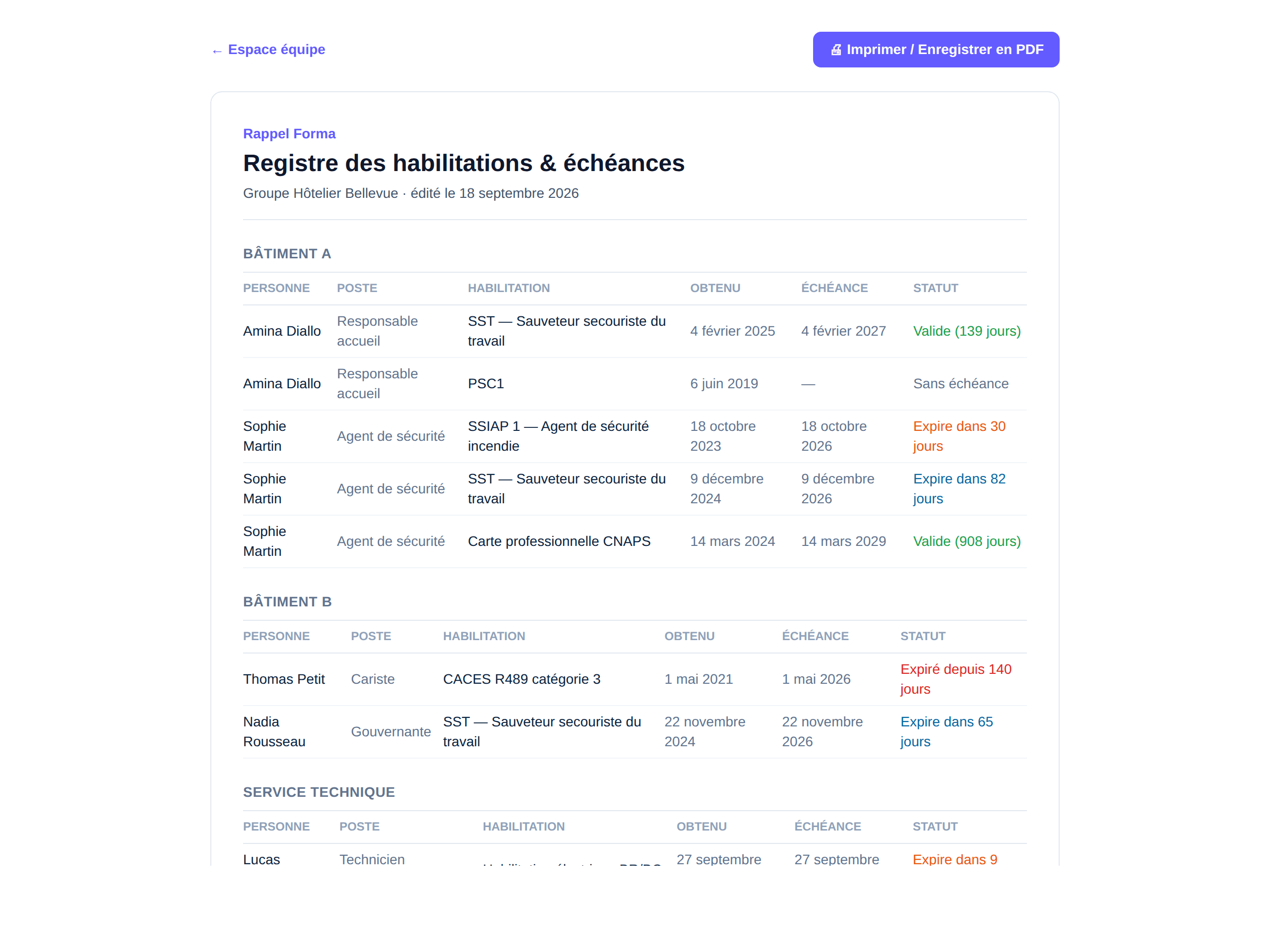Click the printer icon in the print button
Image resolution: width=1270 pixels, height=952 pixels.
[x=836, y=50]
